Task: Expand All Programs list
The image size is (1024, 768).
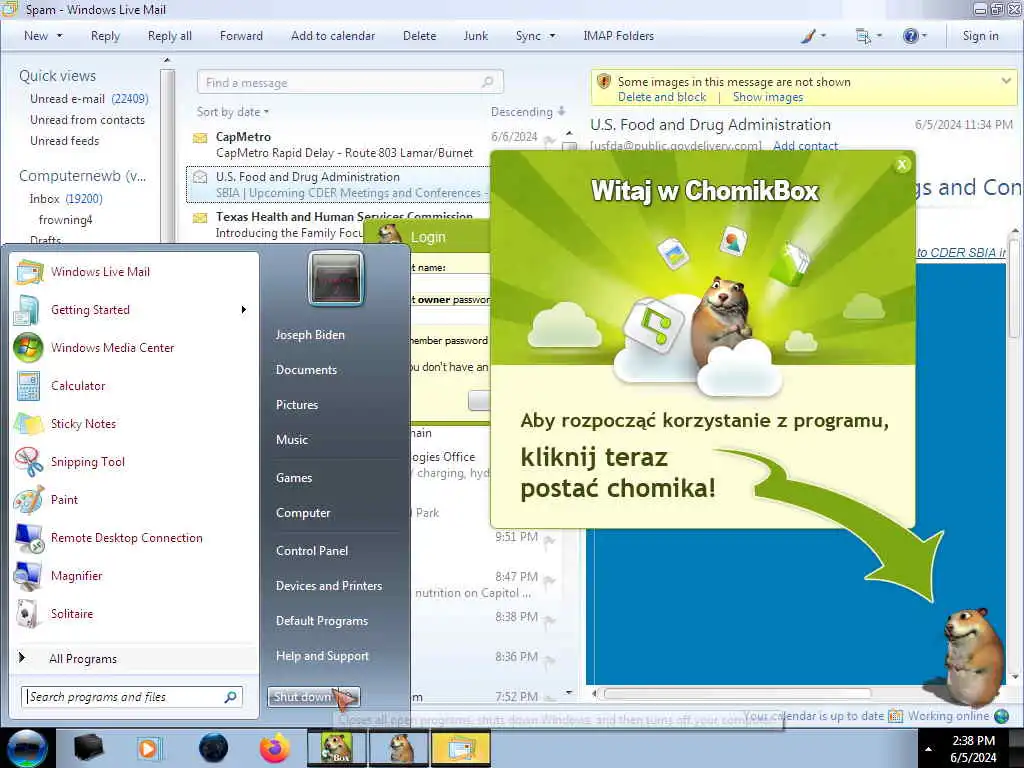Action: (83, 658)
